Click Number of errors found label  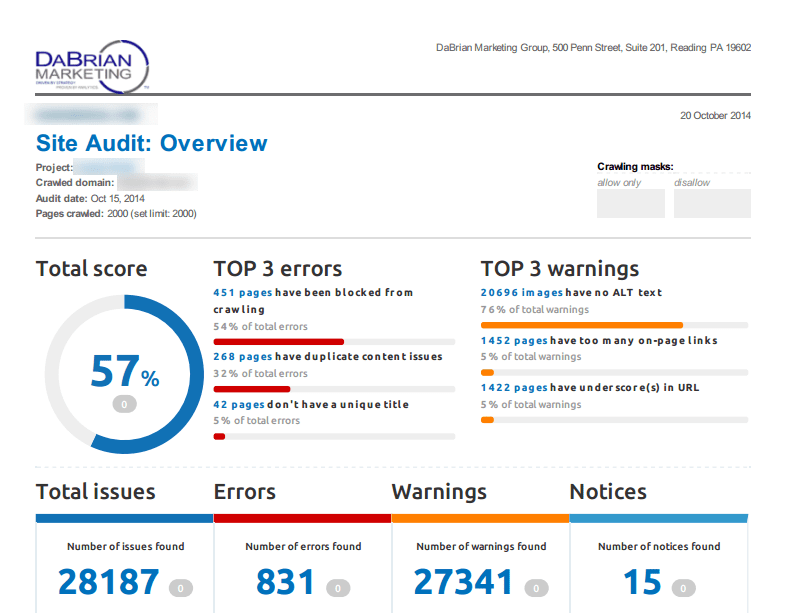pos(303,546)
